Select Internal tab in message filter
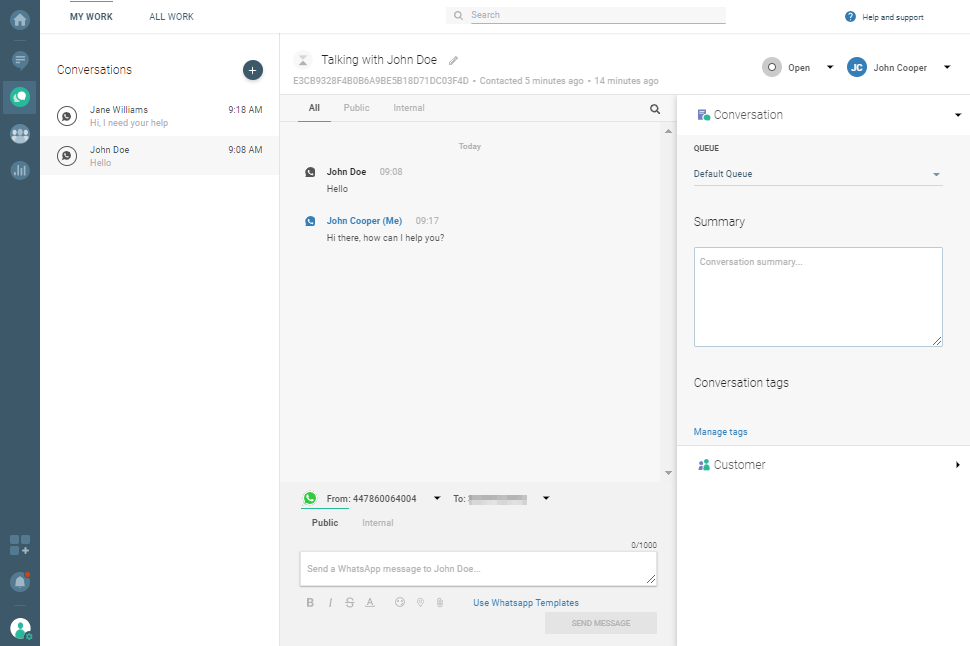 408,108
